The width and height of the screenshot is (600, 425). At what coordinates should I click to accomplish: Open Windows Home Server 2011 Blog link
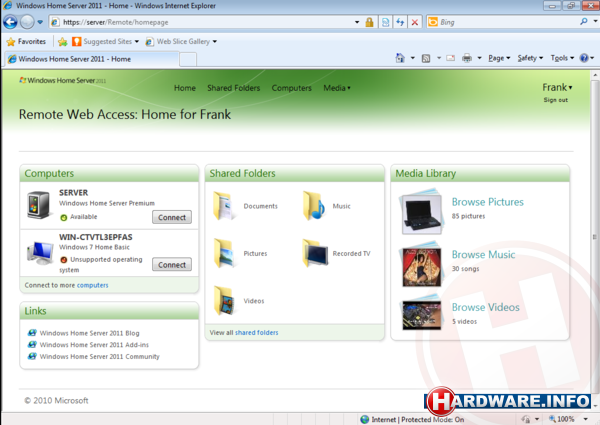point(89,332)
